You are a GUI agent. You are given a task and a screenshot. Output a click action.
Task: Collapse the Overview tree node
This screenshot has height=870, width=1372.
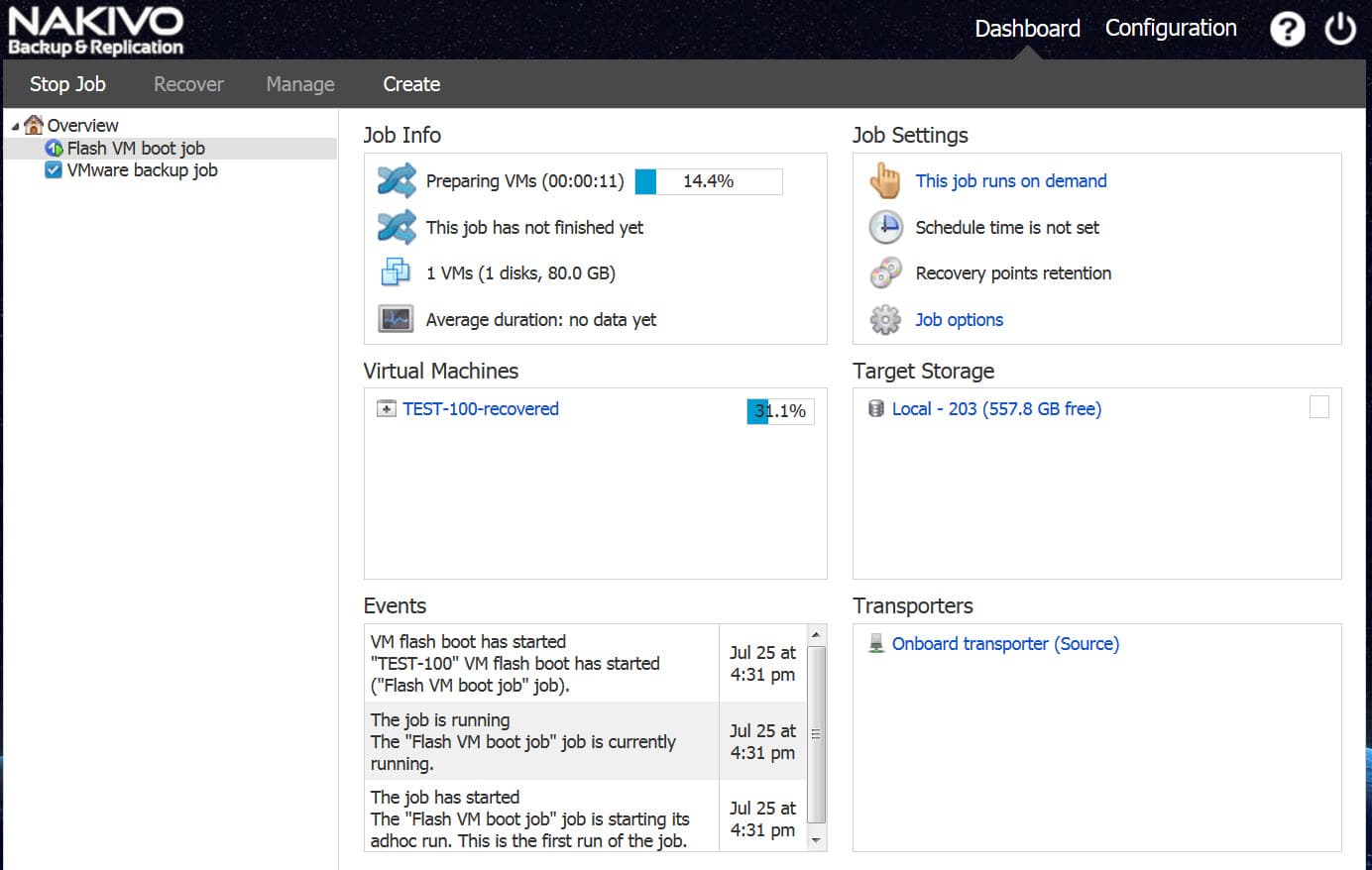click(x=15, y=126)
